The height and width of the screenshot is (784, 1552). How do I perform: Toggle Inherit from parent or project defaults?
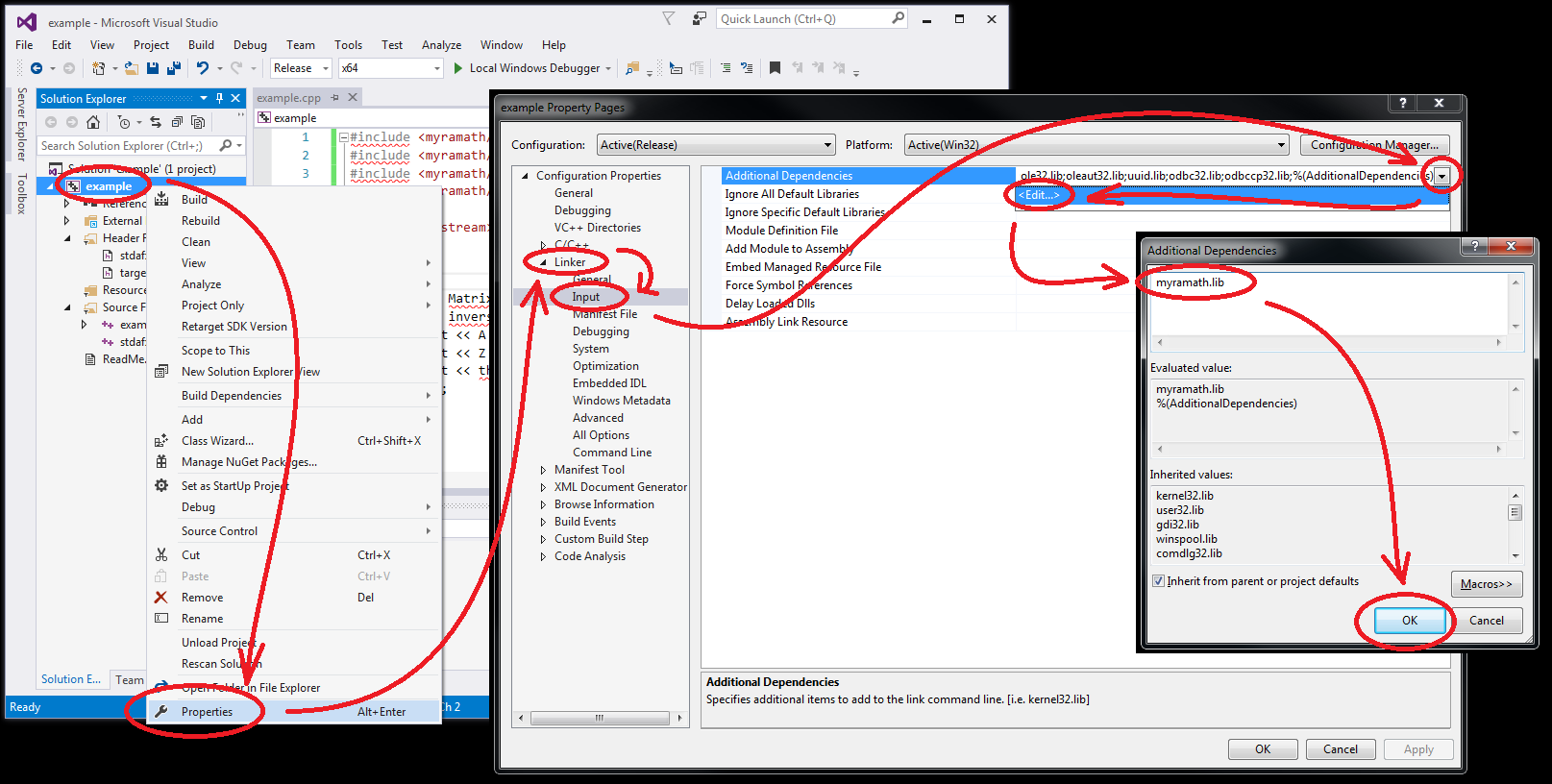pyautogui.click(x=1159, y=581)
